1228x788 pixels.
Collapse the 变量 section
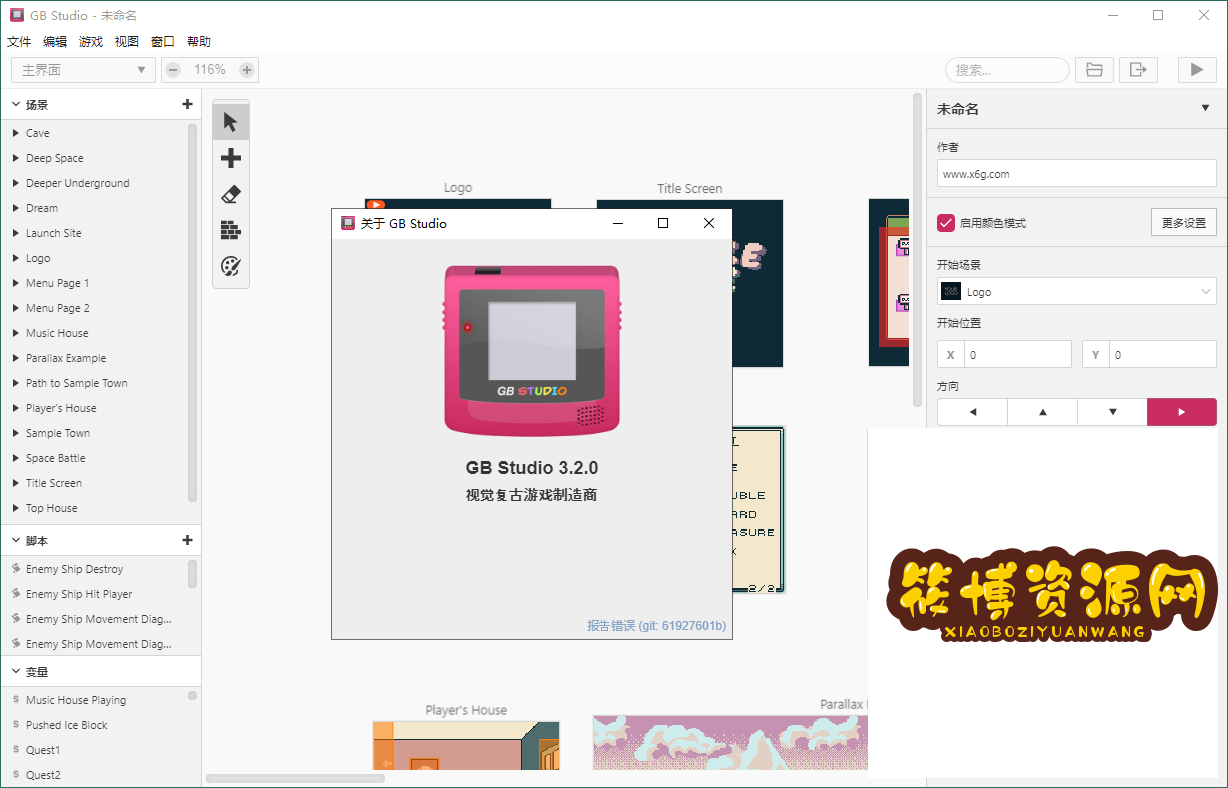coord(16,672)
